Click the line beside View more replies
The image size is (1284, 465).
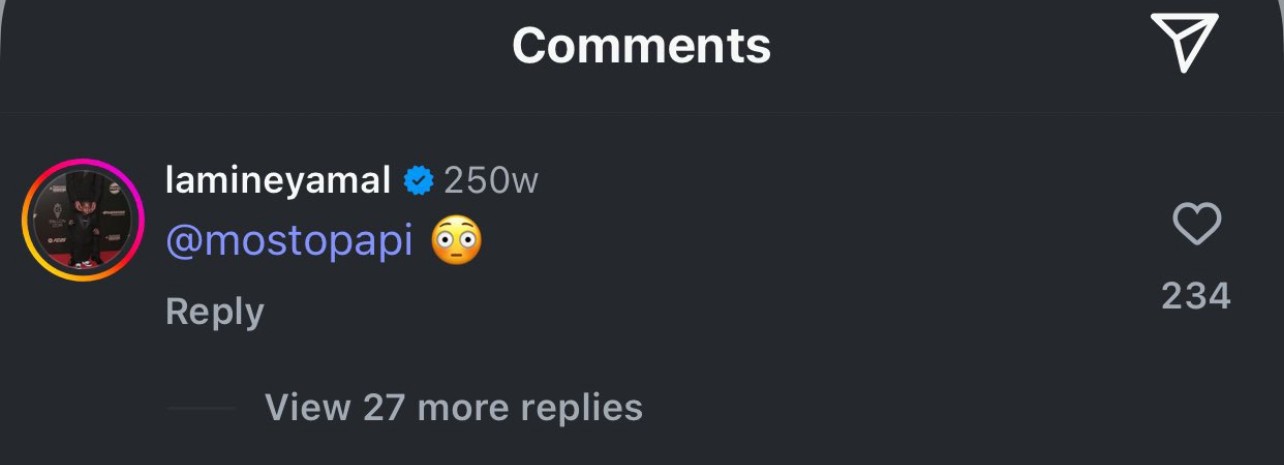coord(201,408)
